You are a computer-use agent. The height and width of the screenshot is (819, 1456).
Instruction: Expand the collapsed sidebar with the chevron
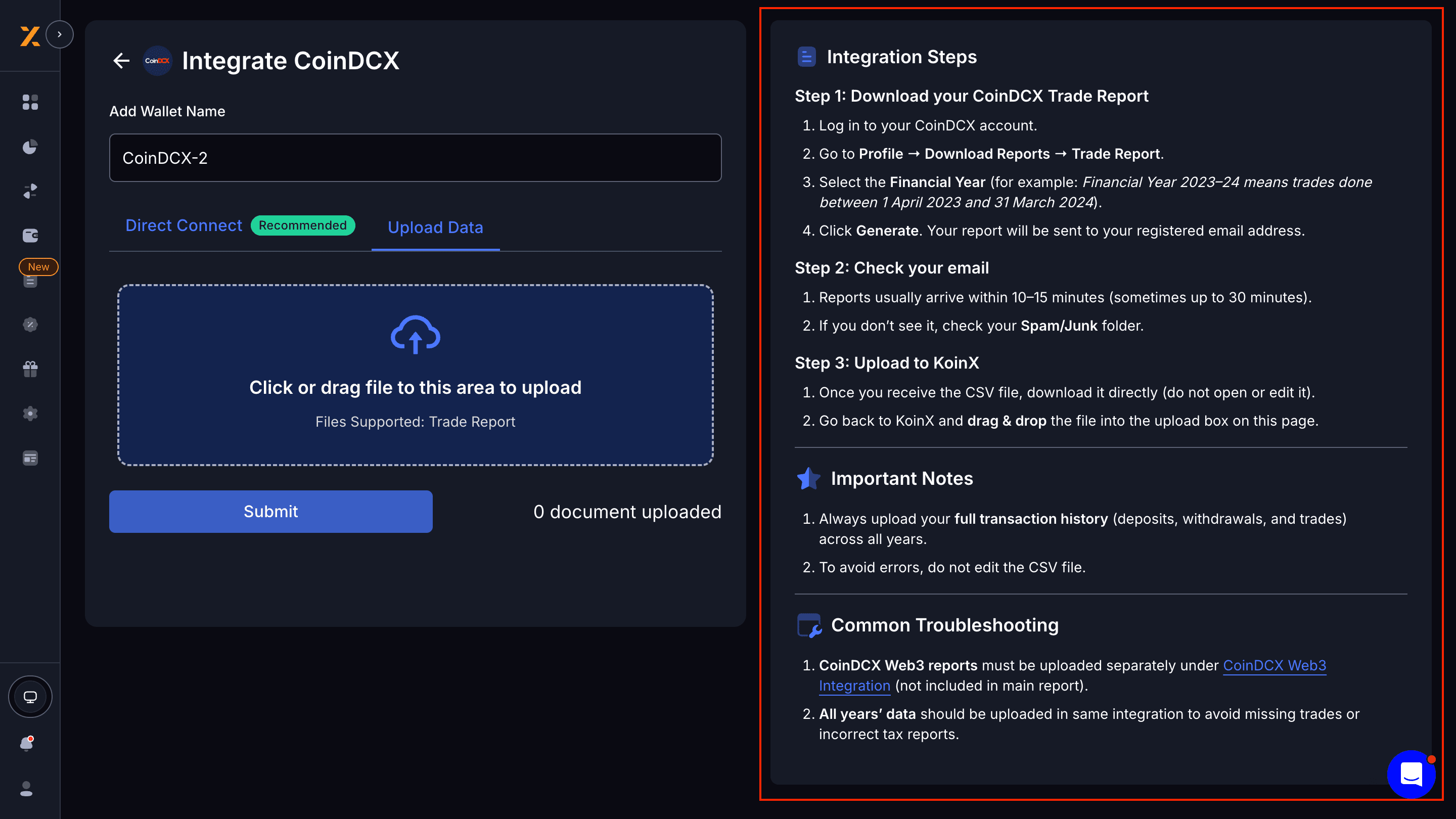(x=60, y=34)
